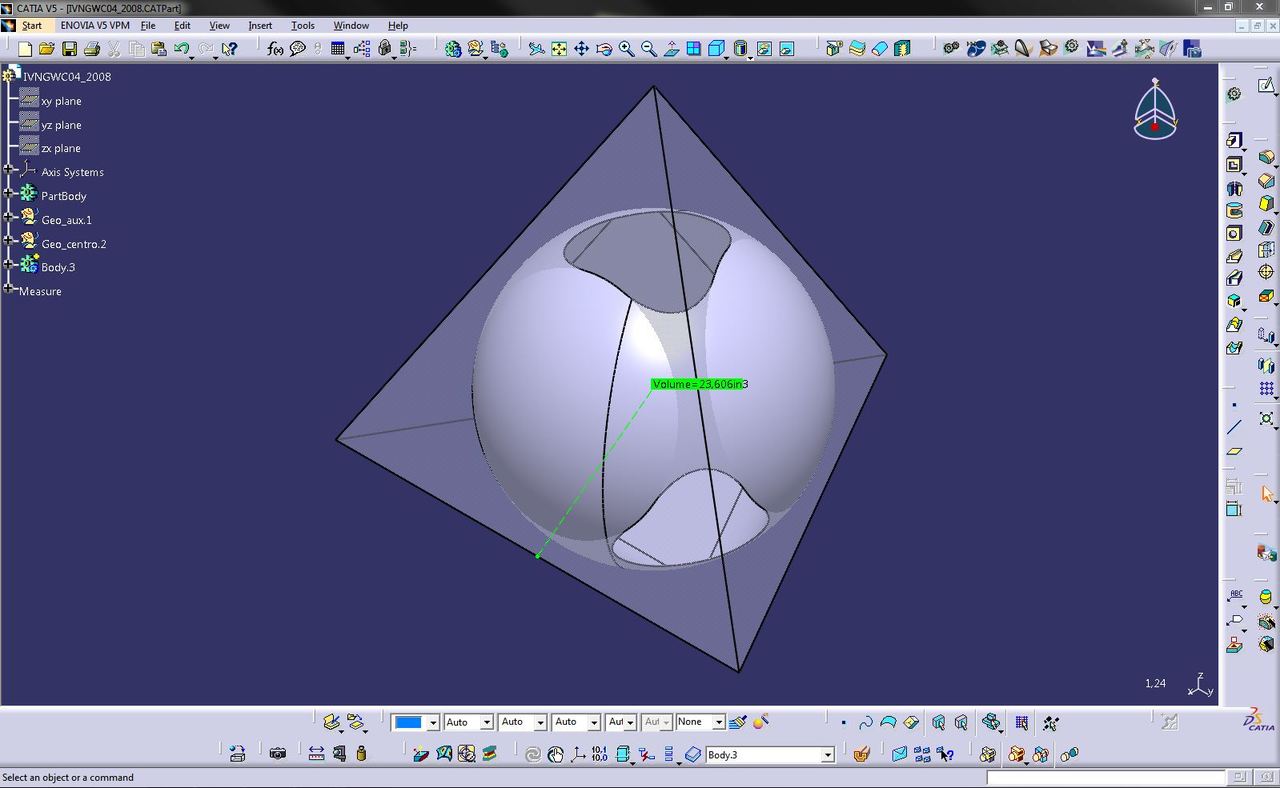The height and width of the screenshot is (788, 1280).
Task: Click the Fit All In icon
Action: pos(559,48)
